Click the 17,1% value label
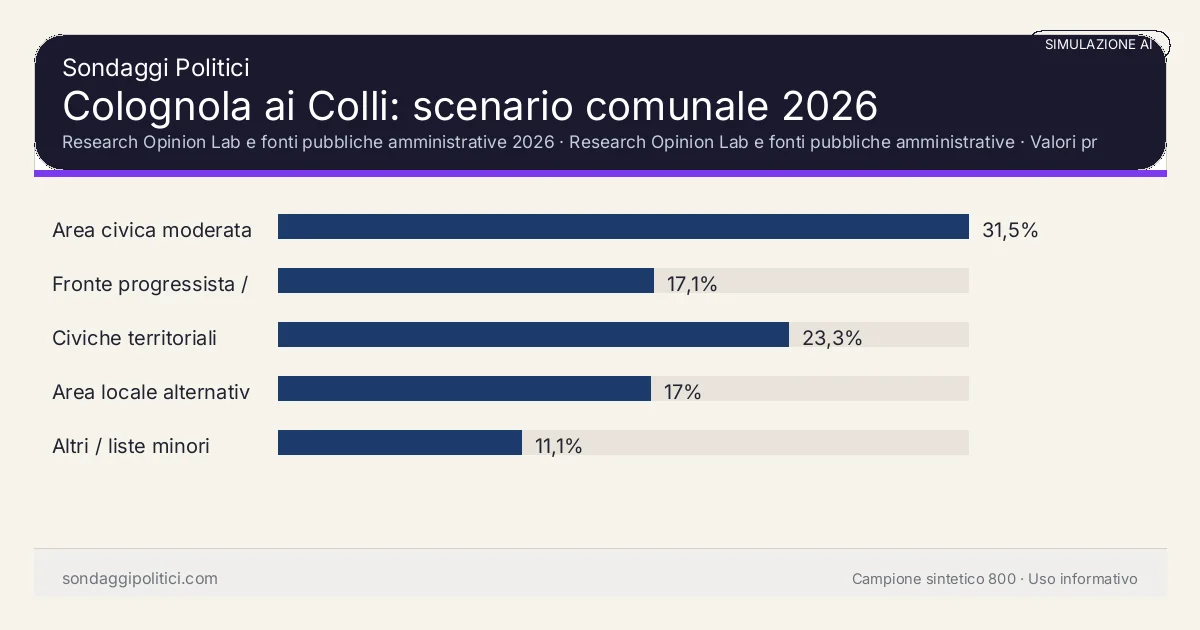The image size is (1200, 630). click(692, 284)
